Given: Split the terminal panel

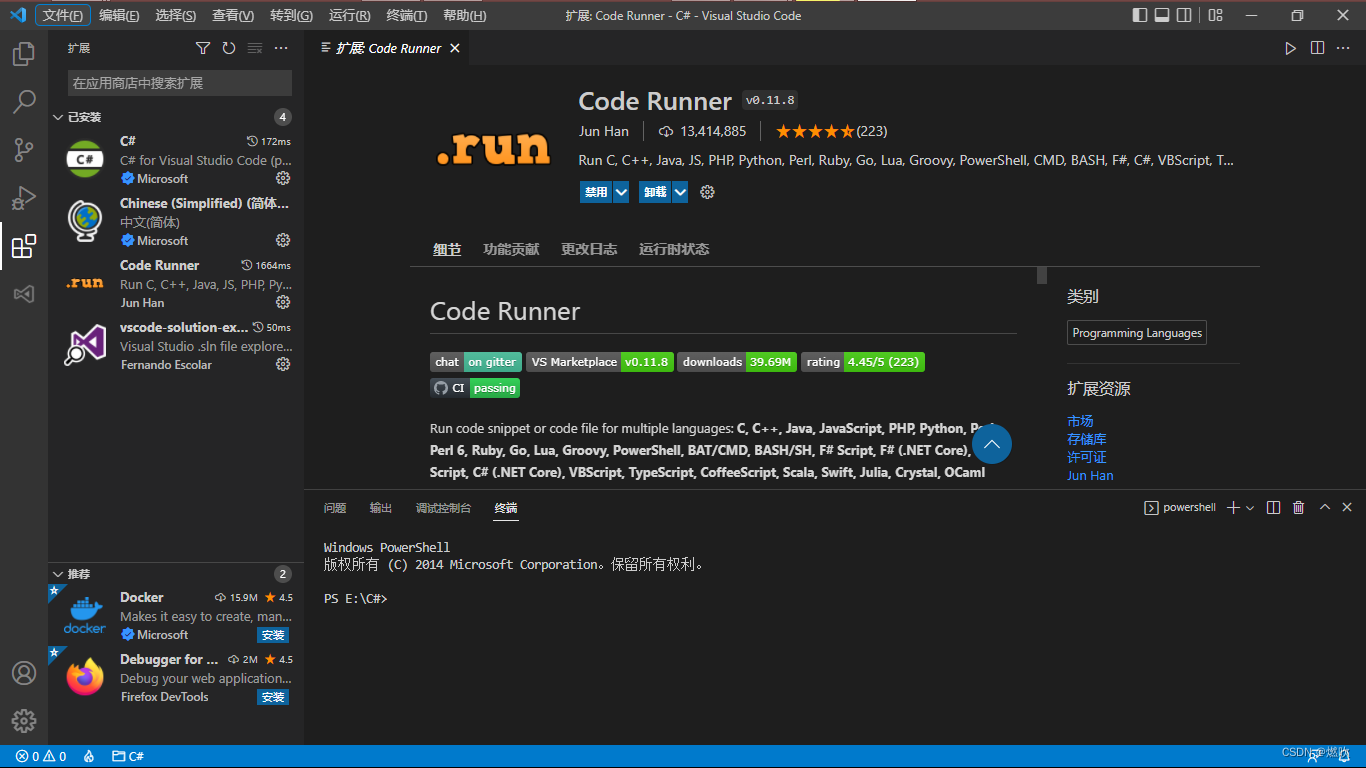Looking at the screenshot, I should click(1273, 508).
